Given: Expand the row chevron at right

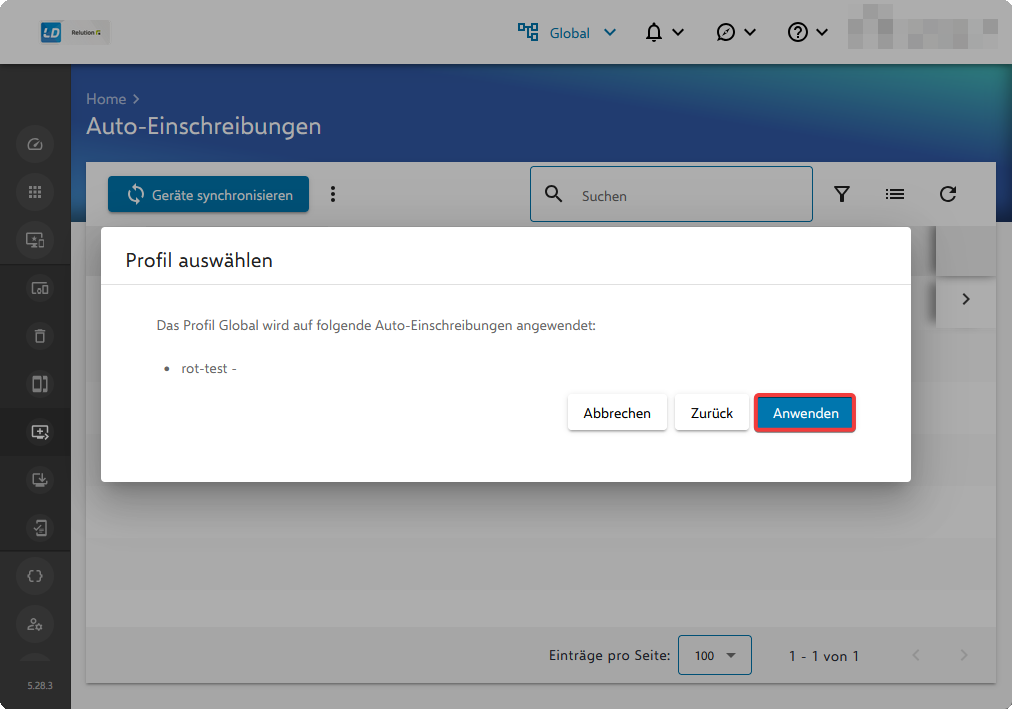Looking at the screenshot, I should (966, 299).
